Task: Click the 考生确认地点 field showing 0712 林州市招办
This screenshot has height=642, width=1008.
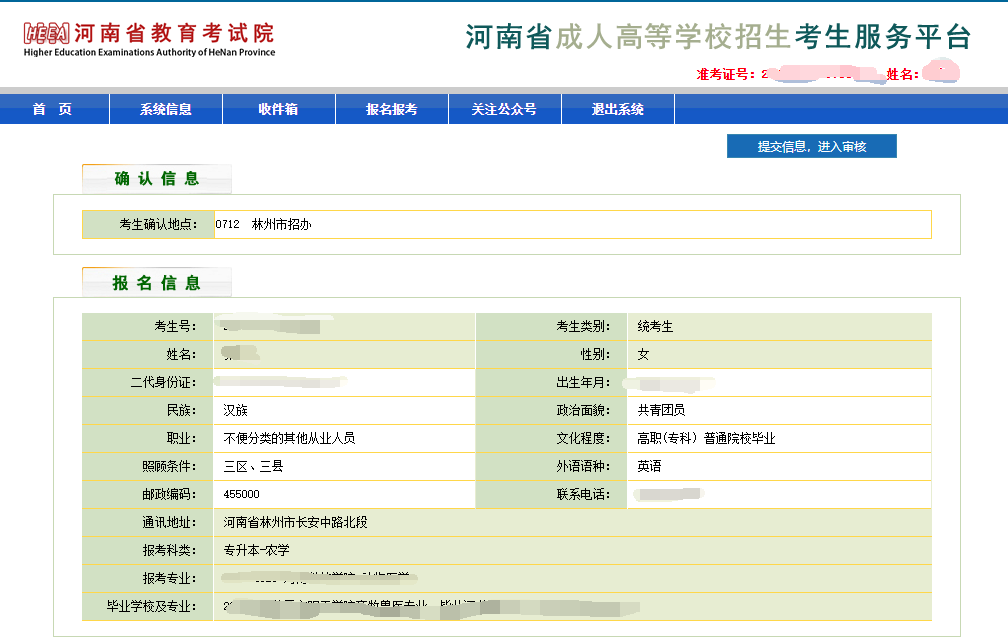Action: coord(572,224)
